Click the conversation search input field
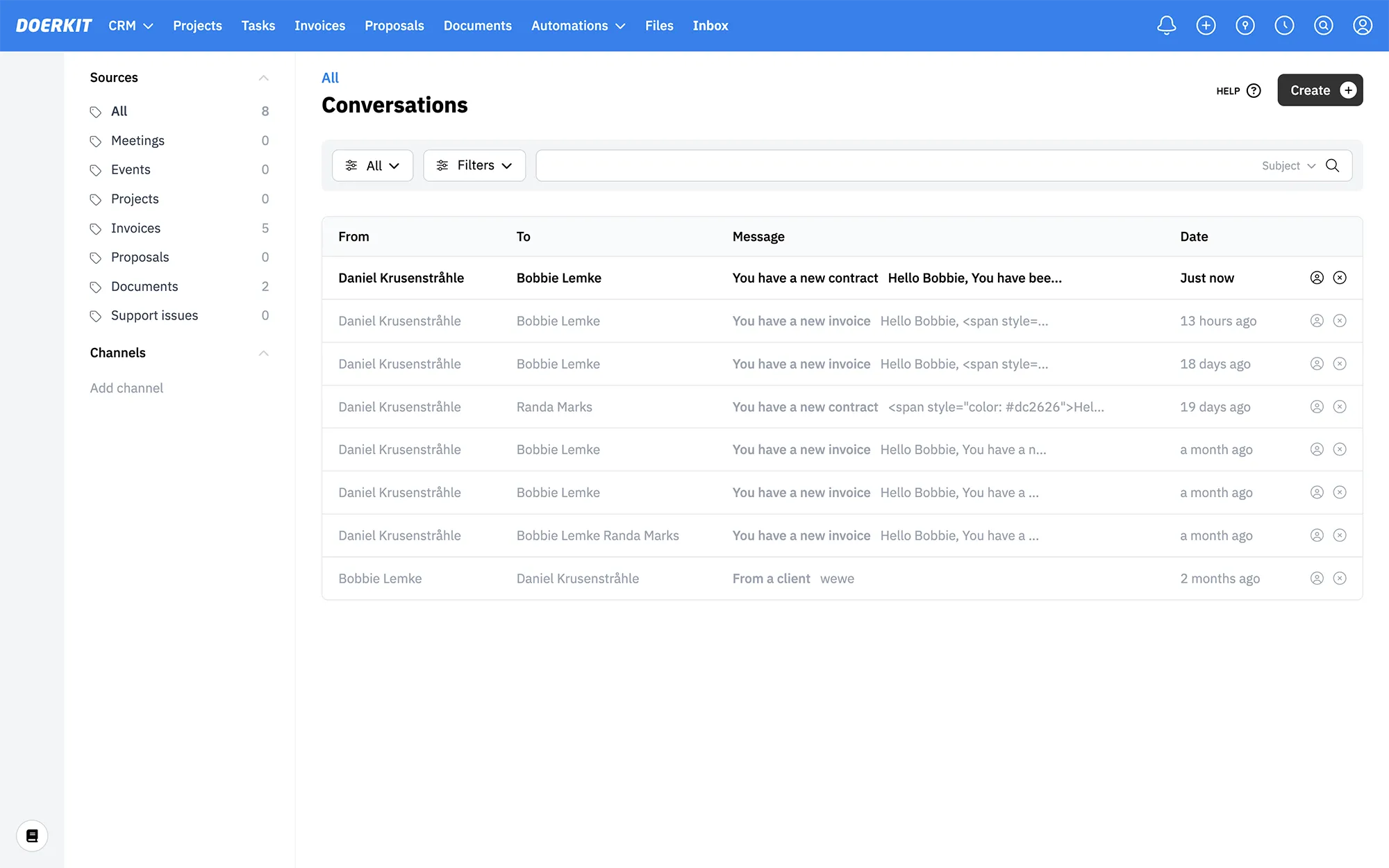This screenshot has height=868, width=1389. [x=896, y=165]
